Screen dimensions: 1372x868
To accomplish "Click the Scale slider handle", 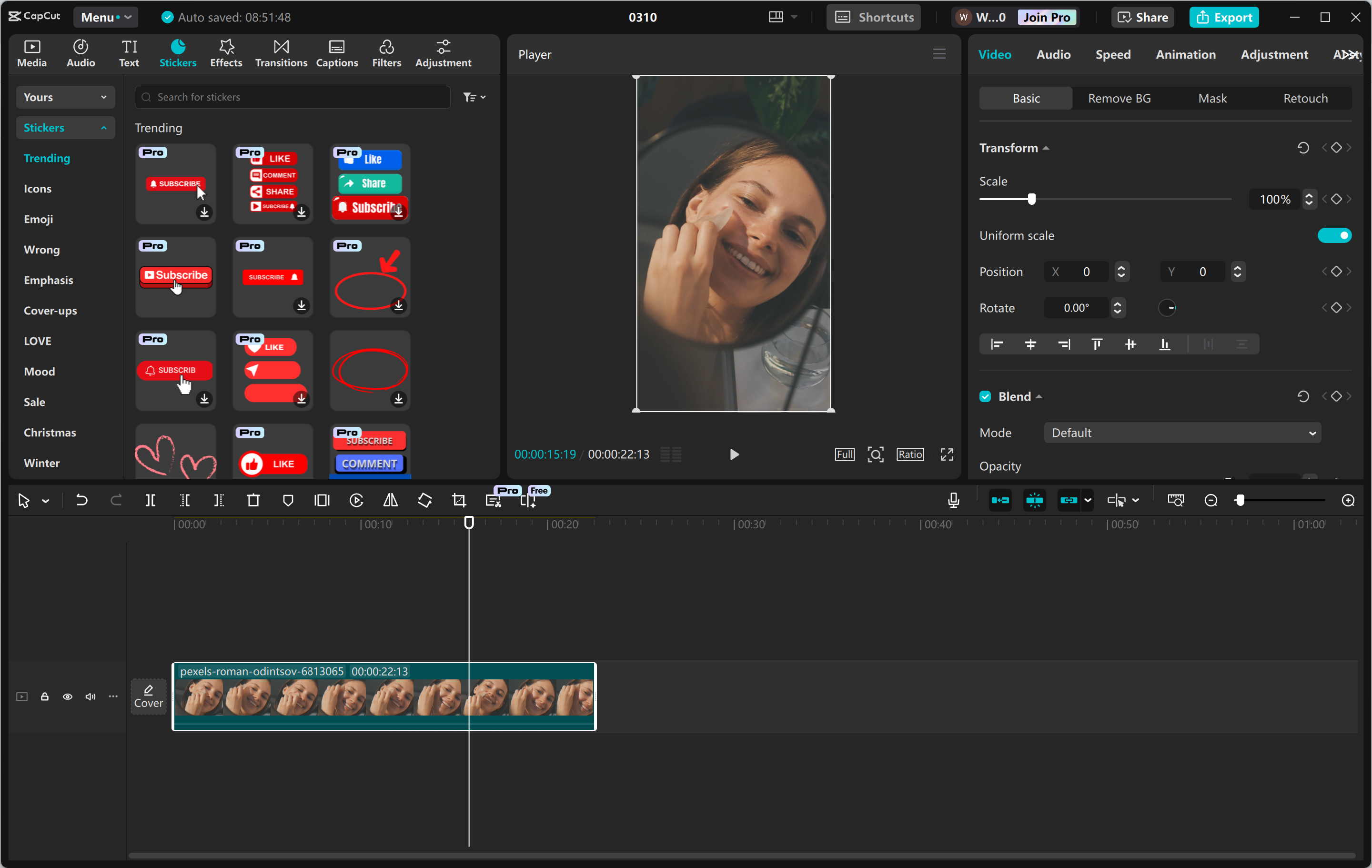I will [1031, 199].
